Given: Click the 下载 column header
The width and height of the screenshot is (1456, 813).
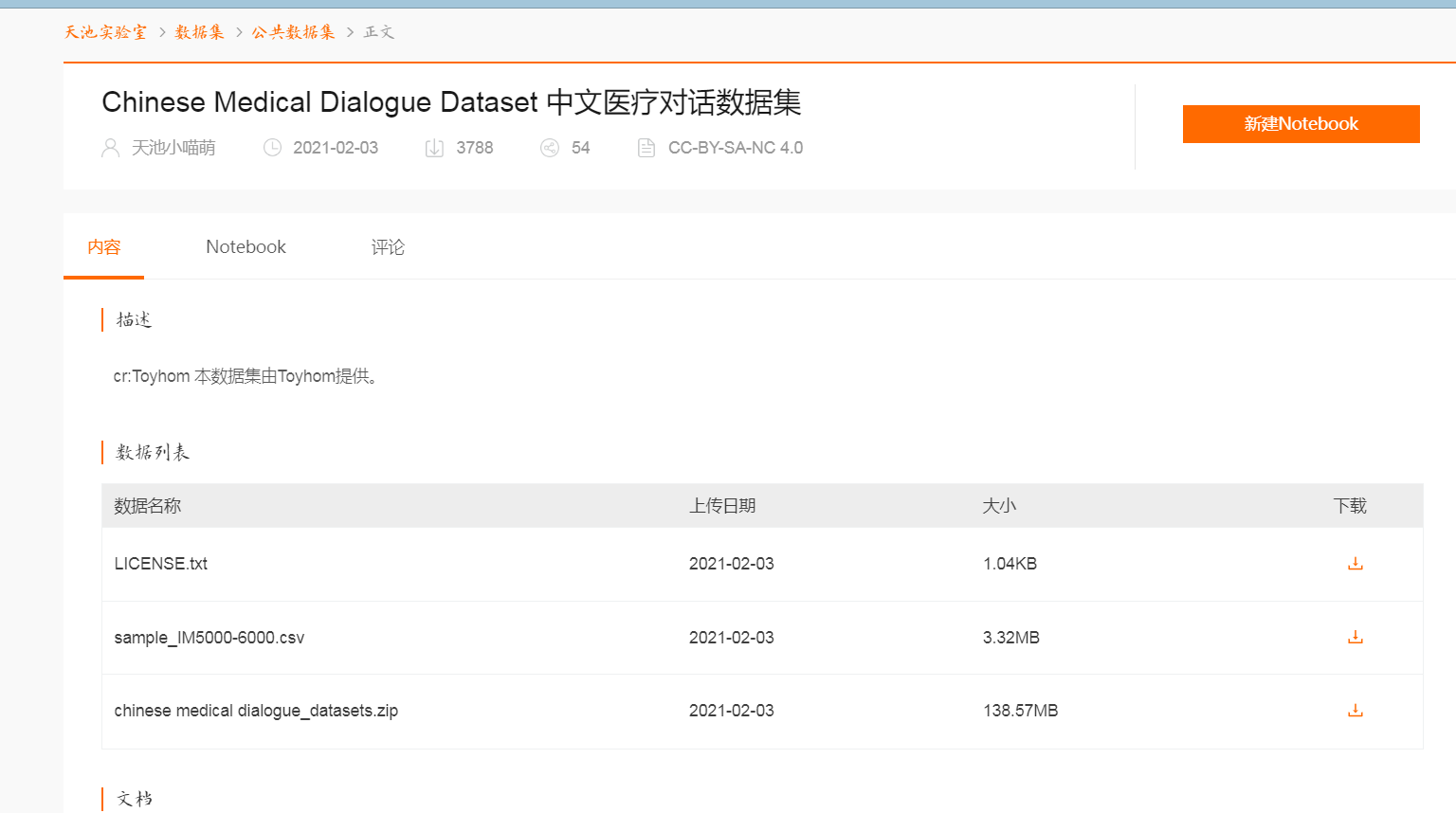Looking at the screenshot, I should point(1350,506).
